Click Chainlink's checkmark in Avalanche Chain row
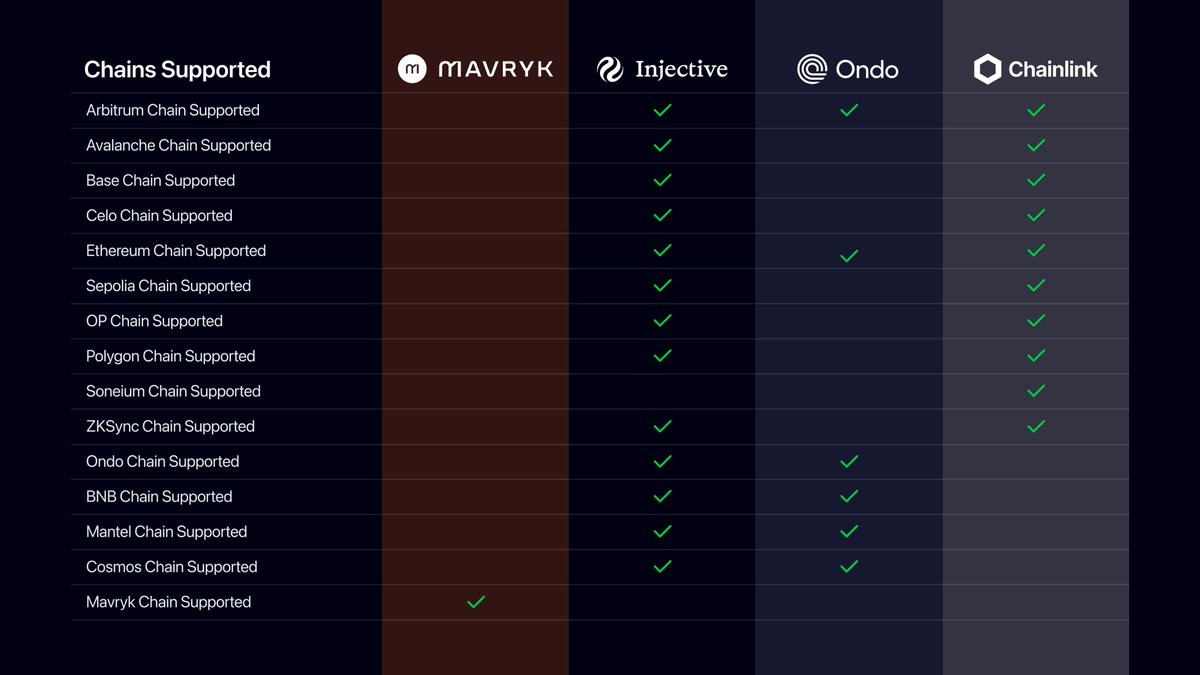1200x675 pixels. (1036, 145)
